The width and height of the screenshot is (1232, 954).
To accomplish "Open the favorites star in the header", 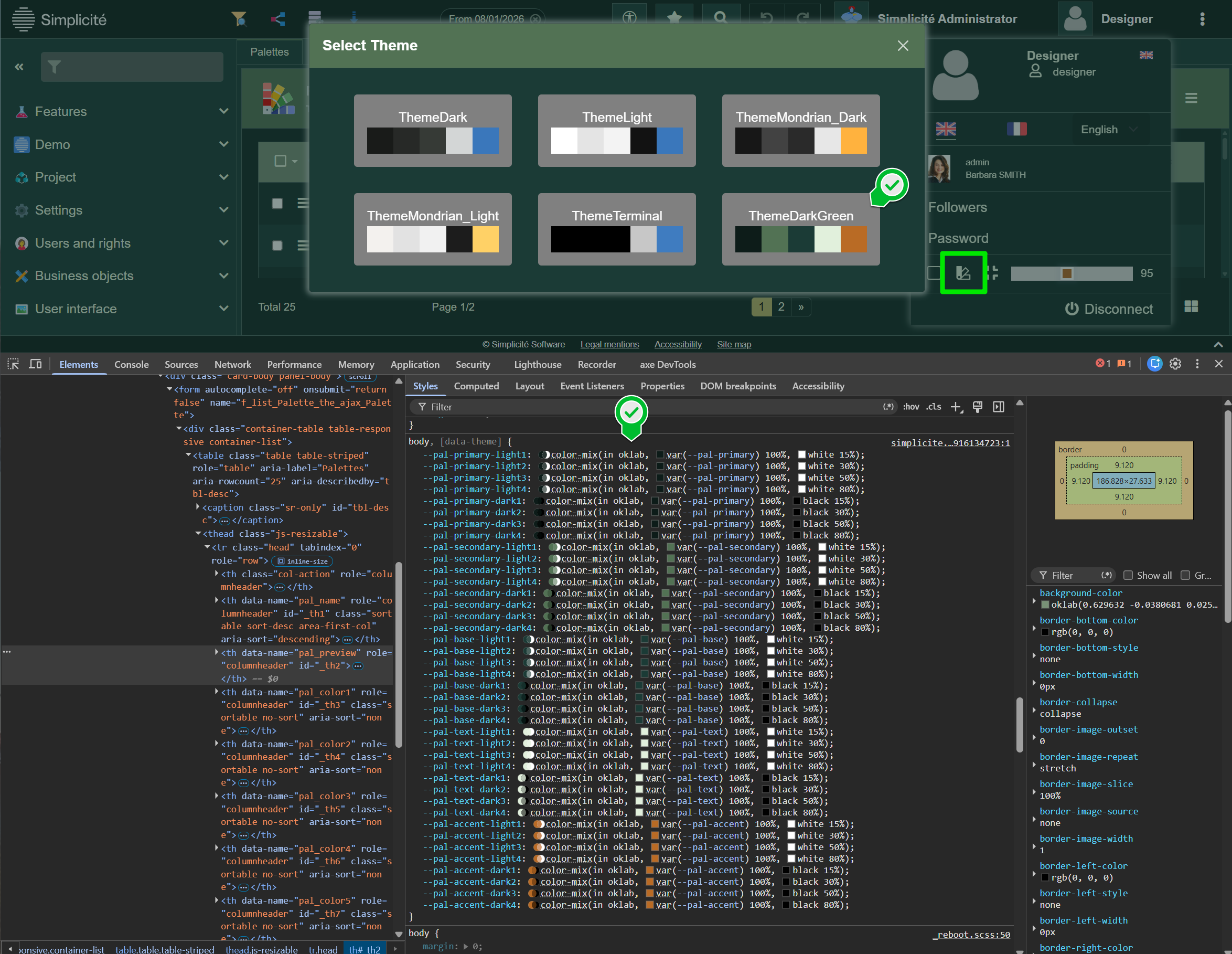I will [674, 18].
